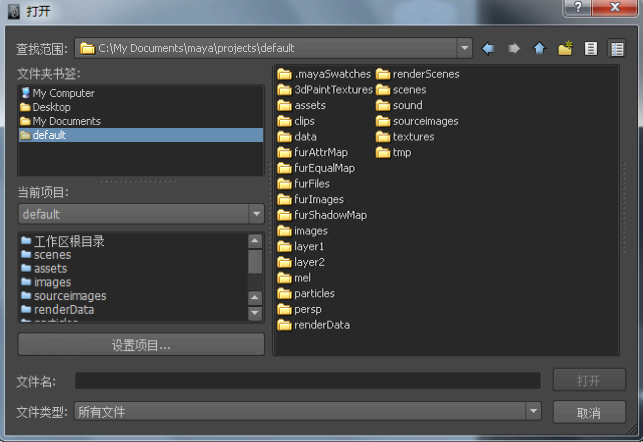Expand the look-in path dropdown
Image resolution: width=643 pixels, height=442 pixels.
point(464,48)
